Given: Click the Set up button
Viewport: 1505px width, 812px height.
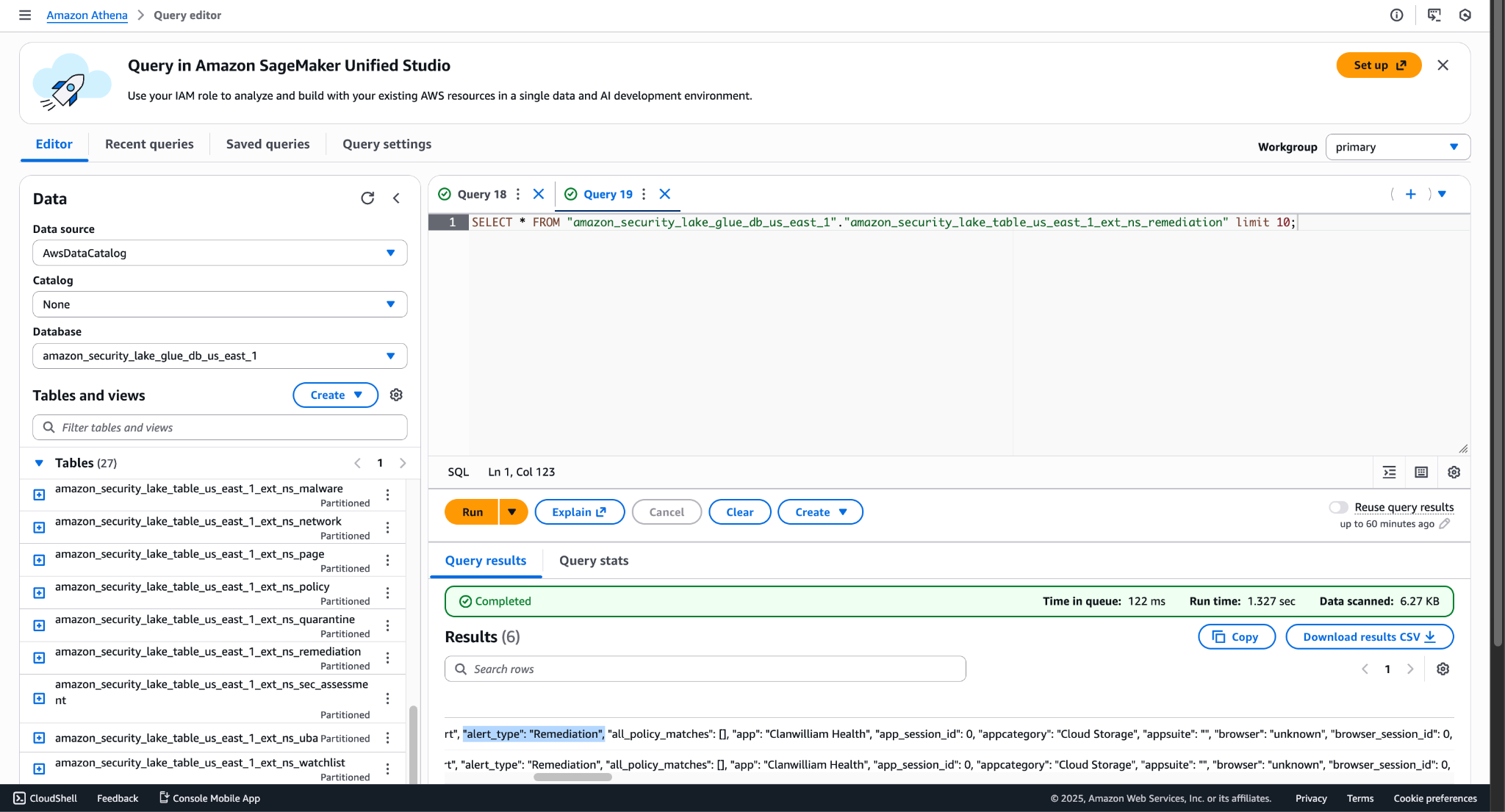Looking at the screenshot, I should coord(1379,65).
